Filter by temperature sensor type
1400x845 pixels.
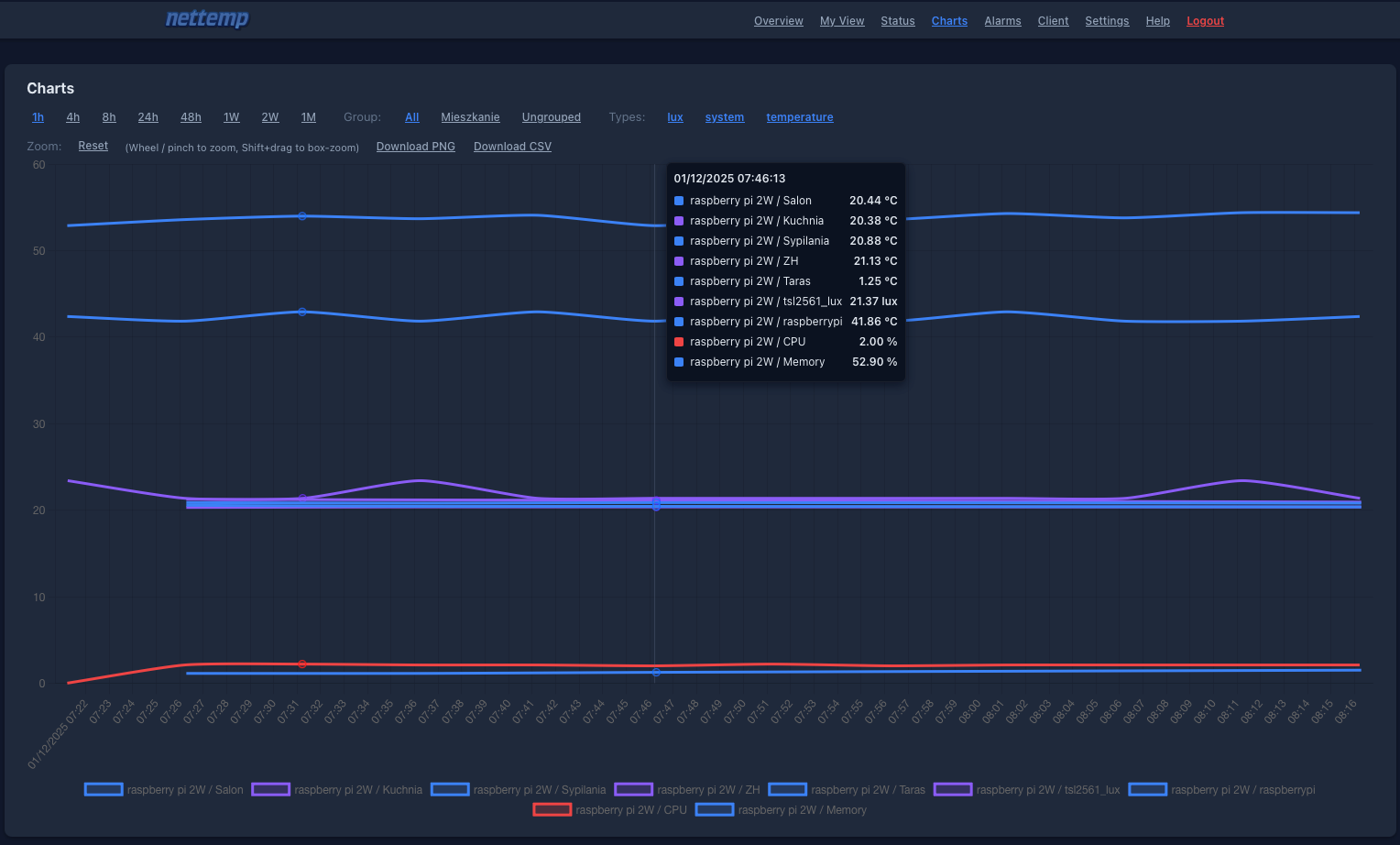click(799, 116)
